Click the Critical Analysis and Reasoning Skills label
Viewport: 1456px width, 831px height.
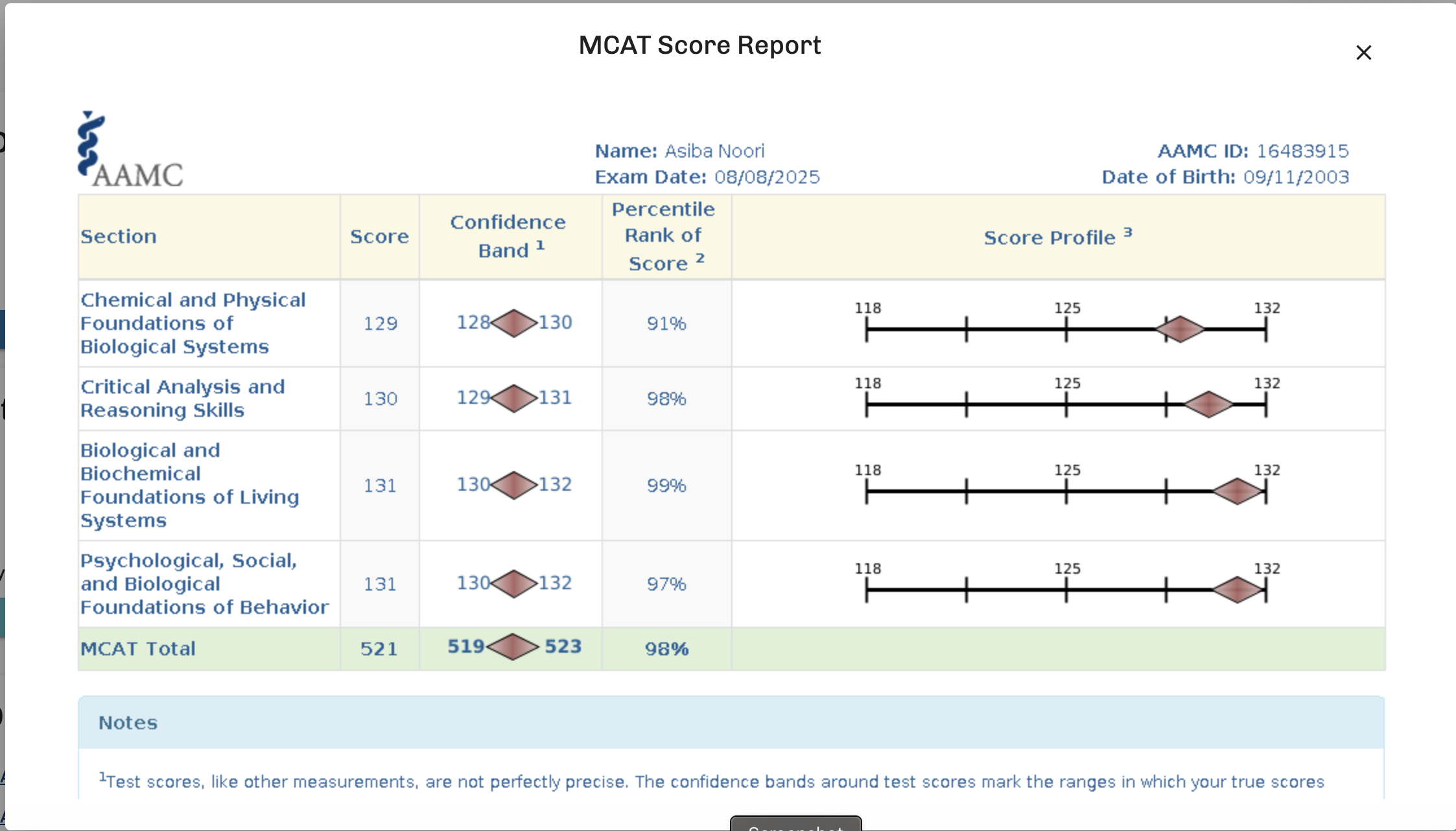click(x=182, y=399)
